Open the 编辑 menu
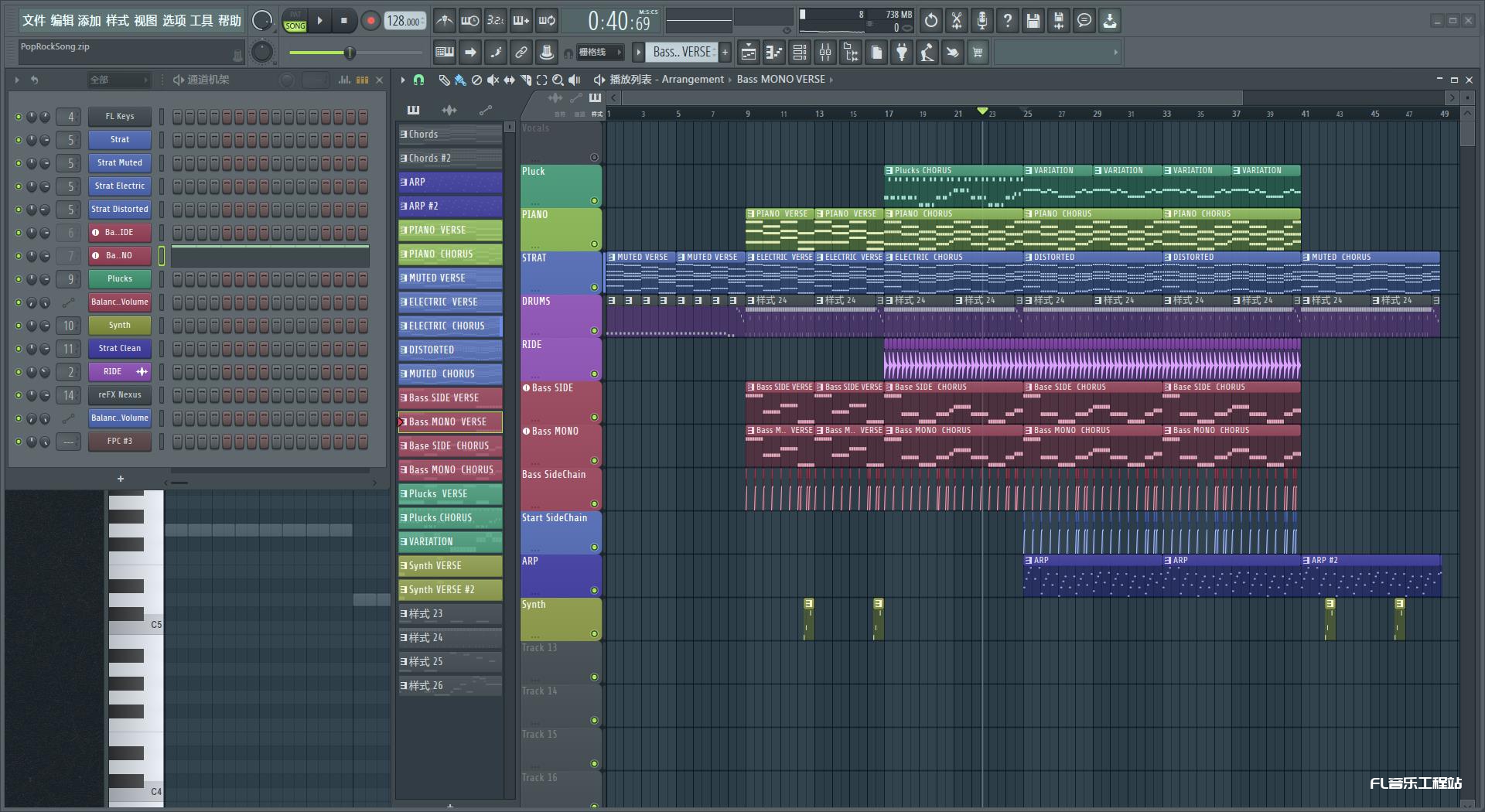Viewport: 1485px width, 812px height. [x=62, y=21]
